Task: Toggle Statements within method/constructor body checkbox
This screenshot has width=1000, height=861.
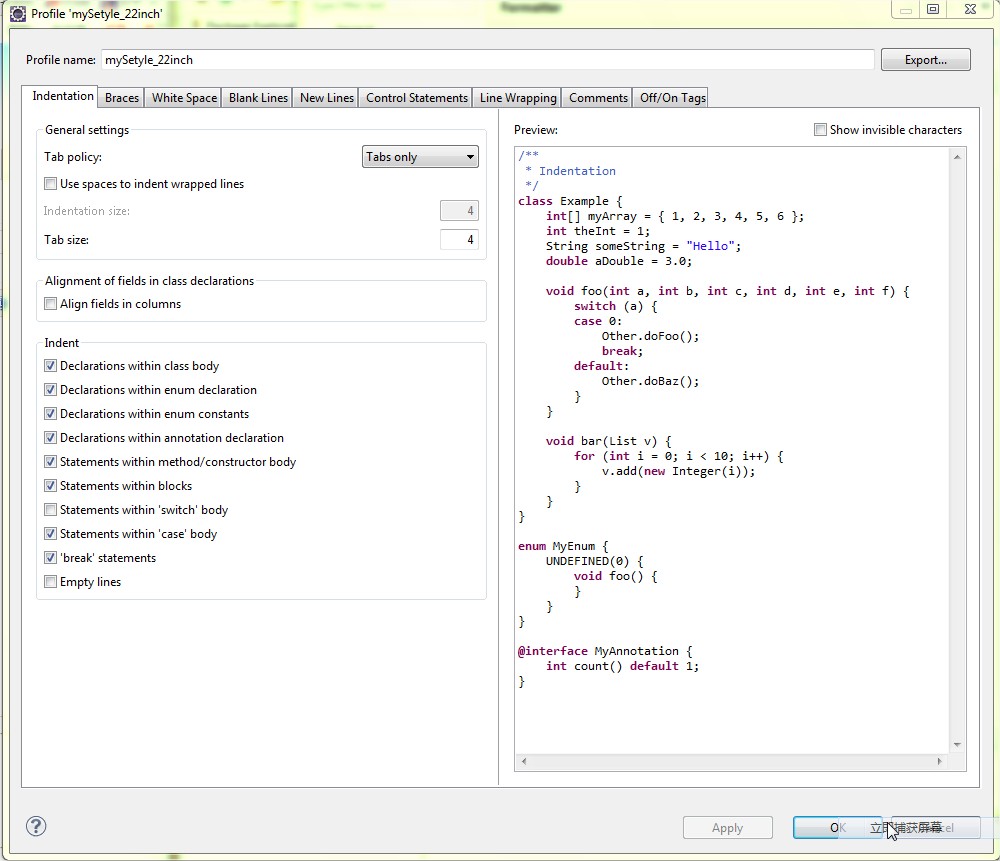Action: tap(50, 462)
